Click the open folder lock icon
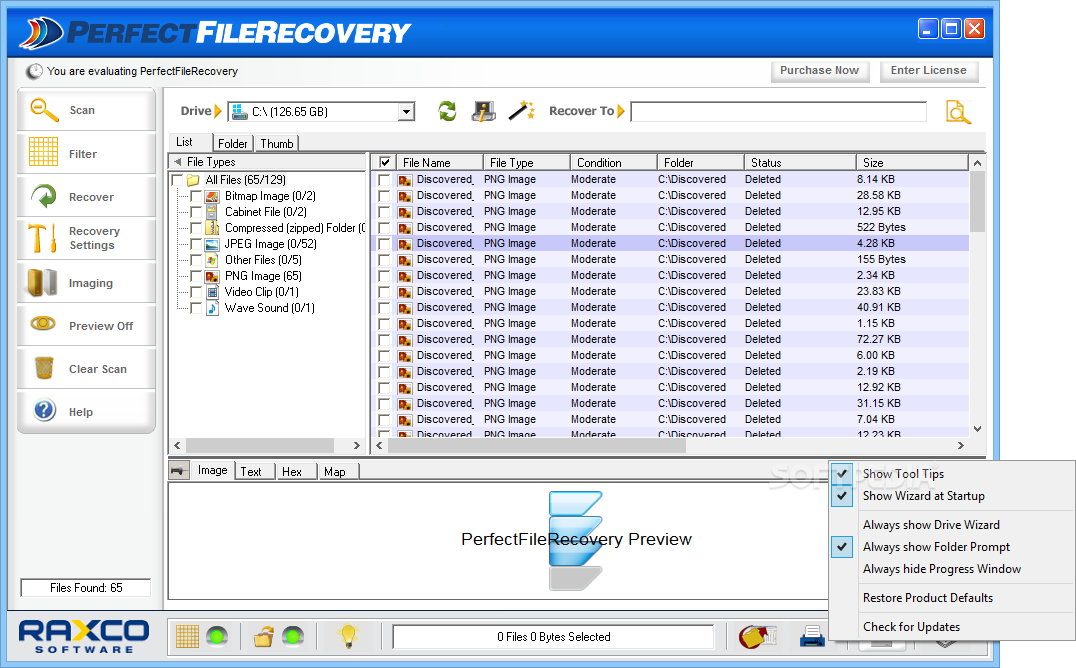This screenshot has width=1076, height=668. [x=264, y=636]
